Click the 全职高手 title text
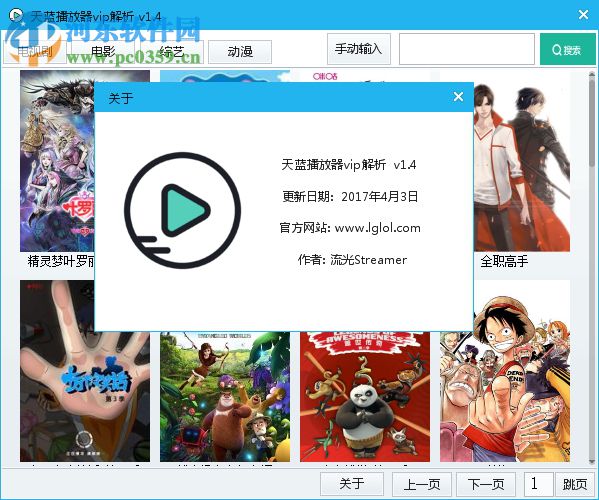599x500 pixels. [x=504, y=262]
